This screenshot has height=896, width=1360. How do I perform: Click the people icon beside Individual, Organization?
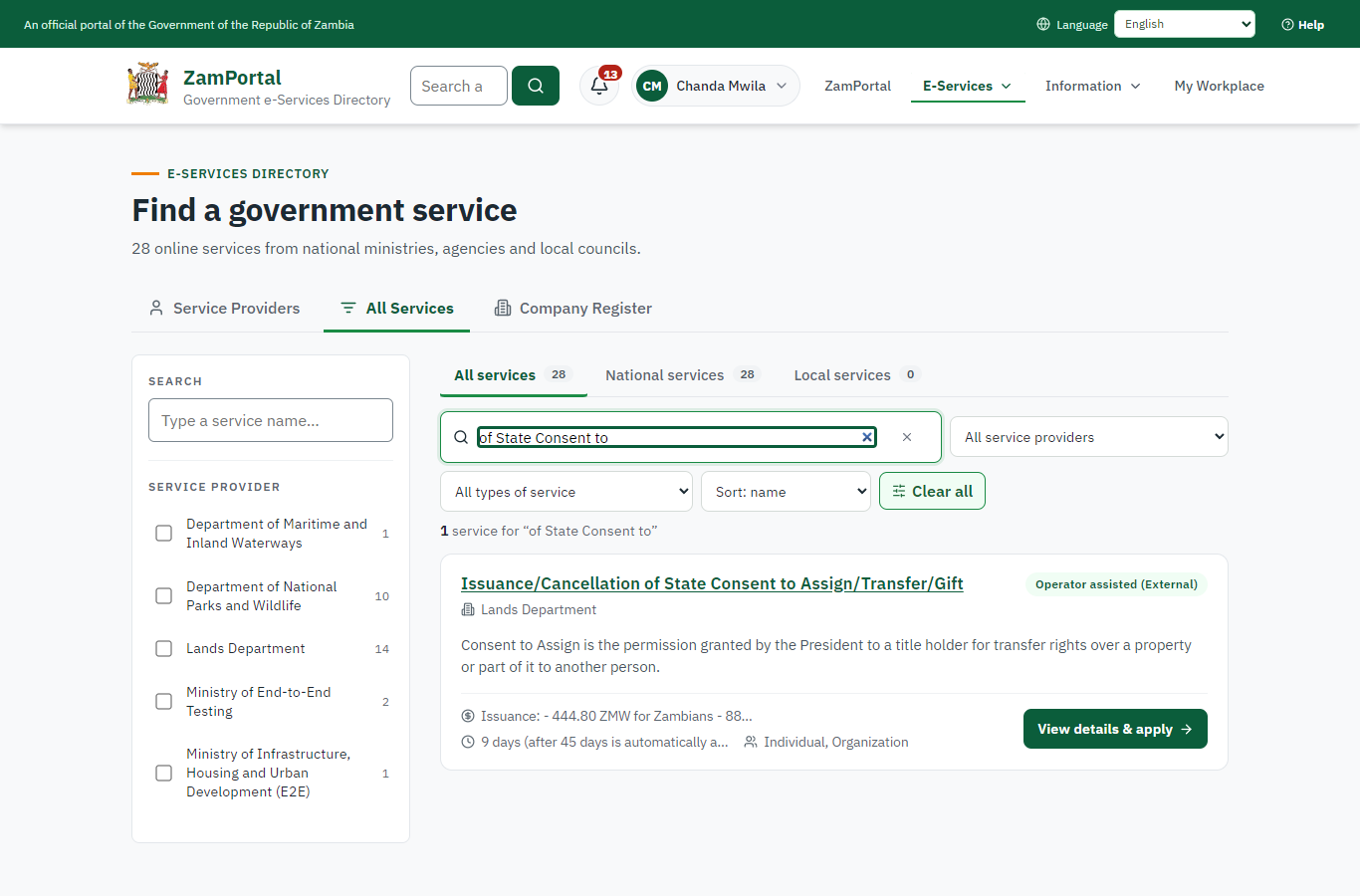[x=751, y=742]
